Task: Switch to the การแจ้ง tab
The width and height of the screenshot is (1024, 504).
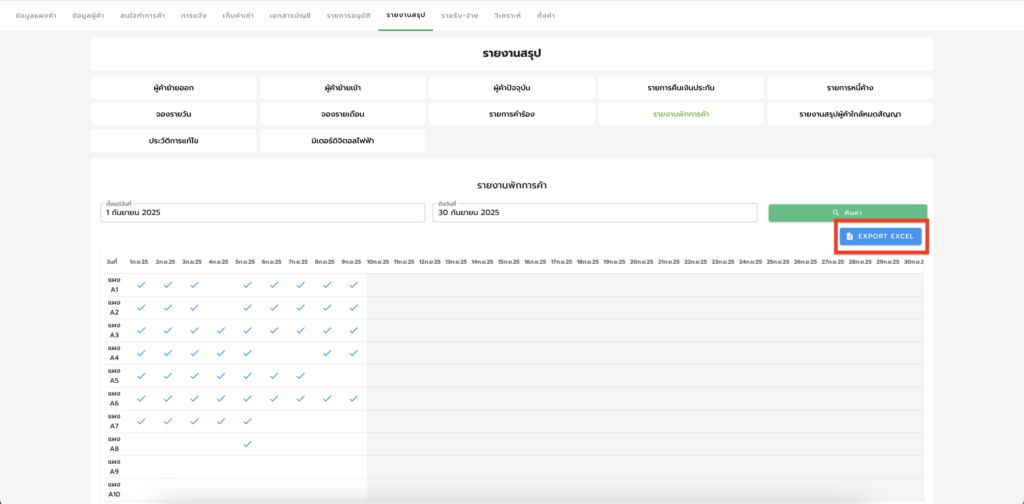Action: click(x=194, y=15)
